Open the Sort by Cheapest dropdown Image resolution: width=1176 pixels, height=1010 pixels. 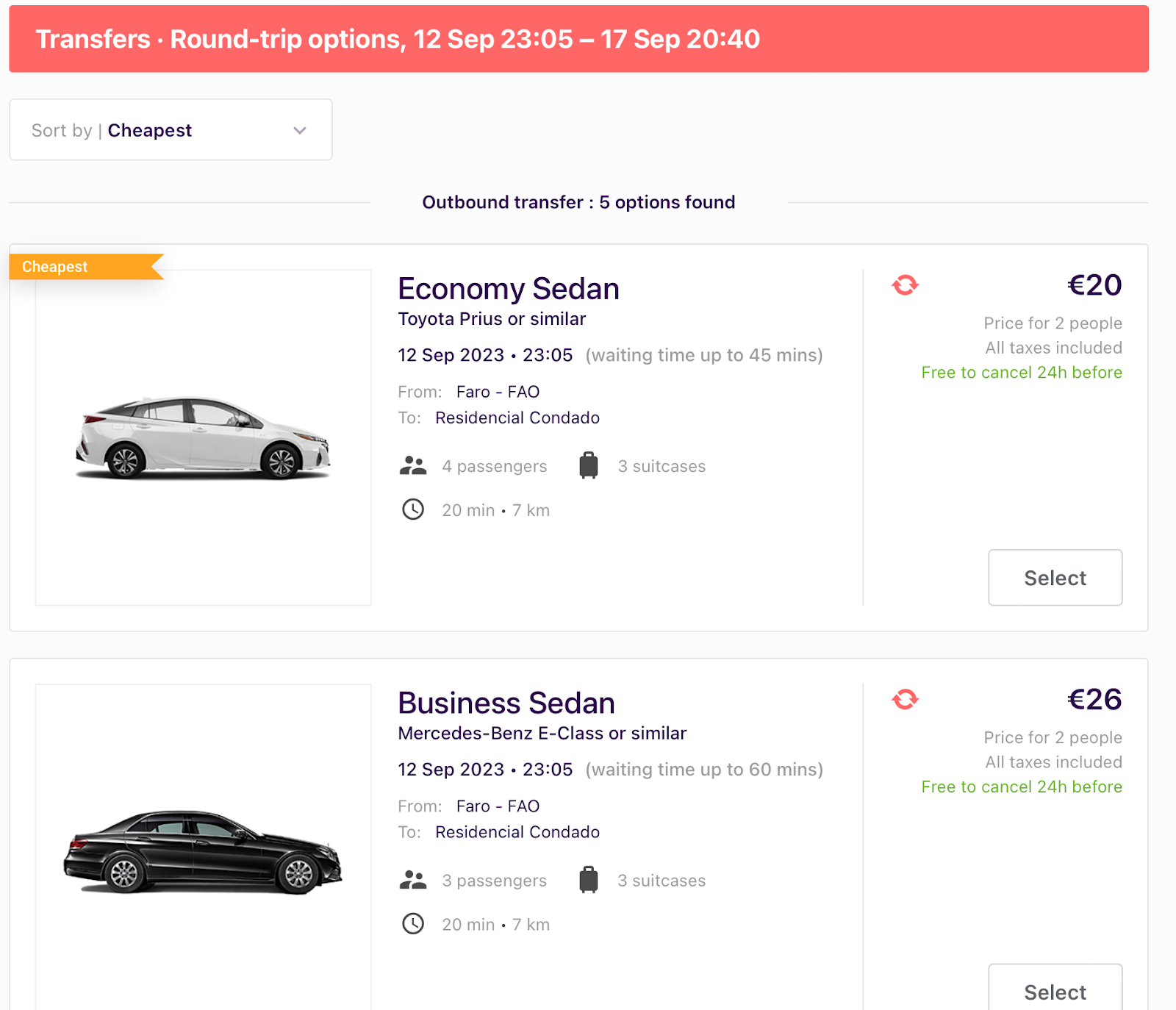click(x=171, y=130)
